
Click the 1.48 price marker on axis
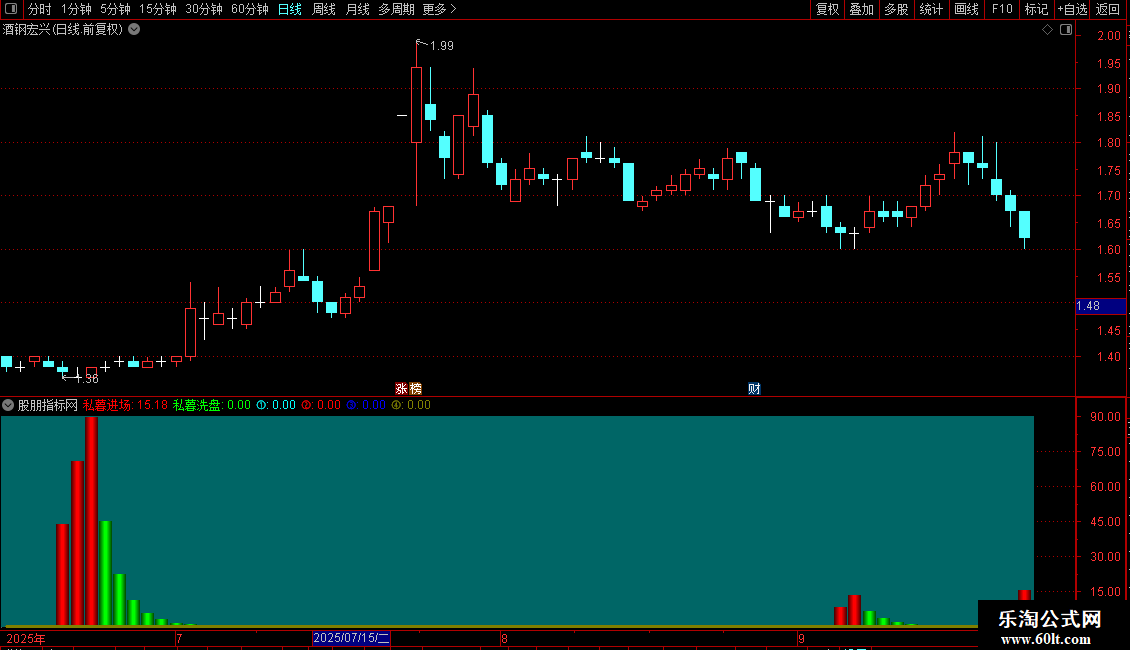click(1100, 306)
